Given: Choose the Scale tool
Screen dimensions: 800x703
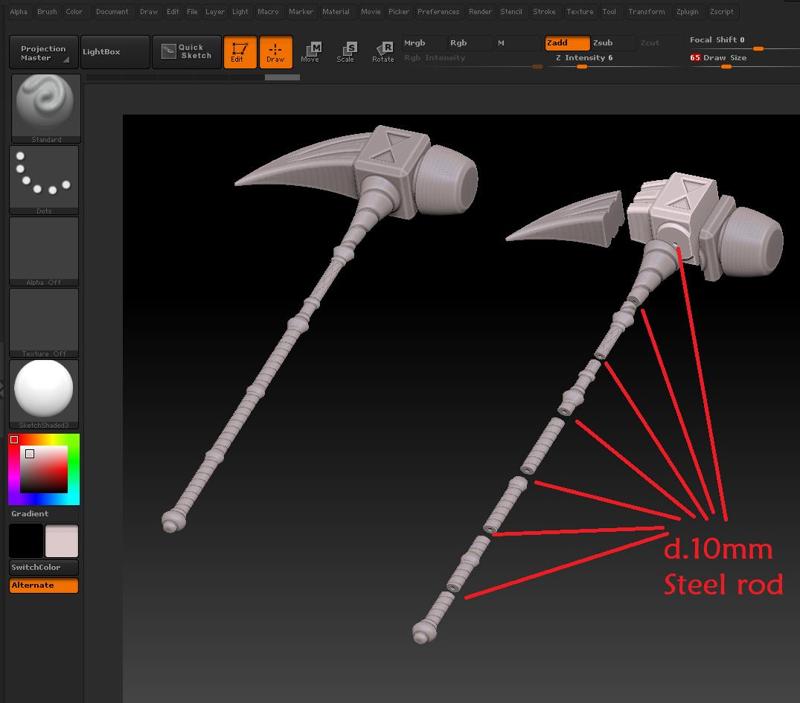Looking at the screenshot, I should (x=346, y=52).
